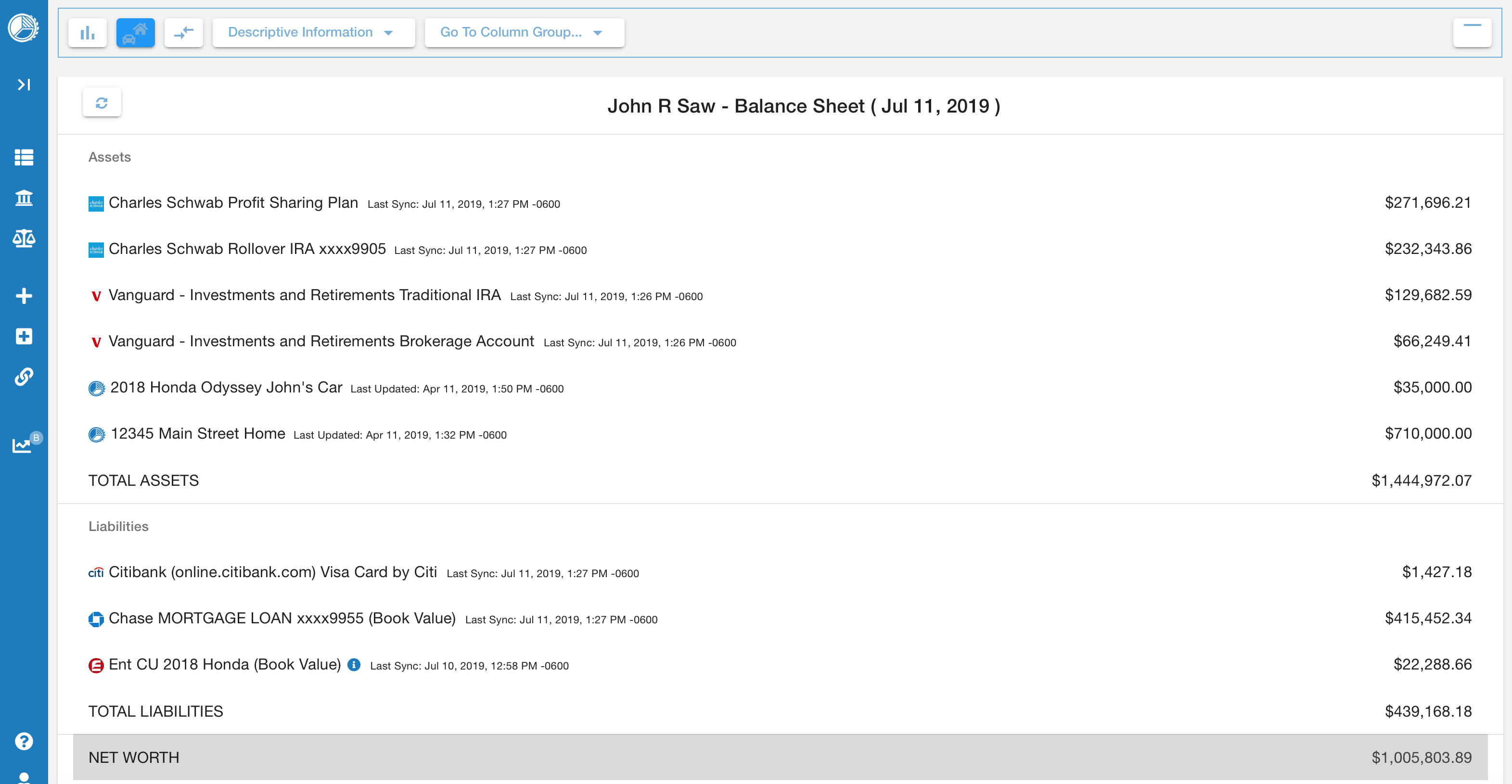Open the Descriptive Information dropdown

[313, 33]
